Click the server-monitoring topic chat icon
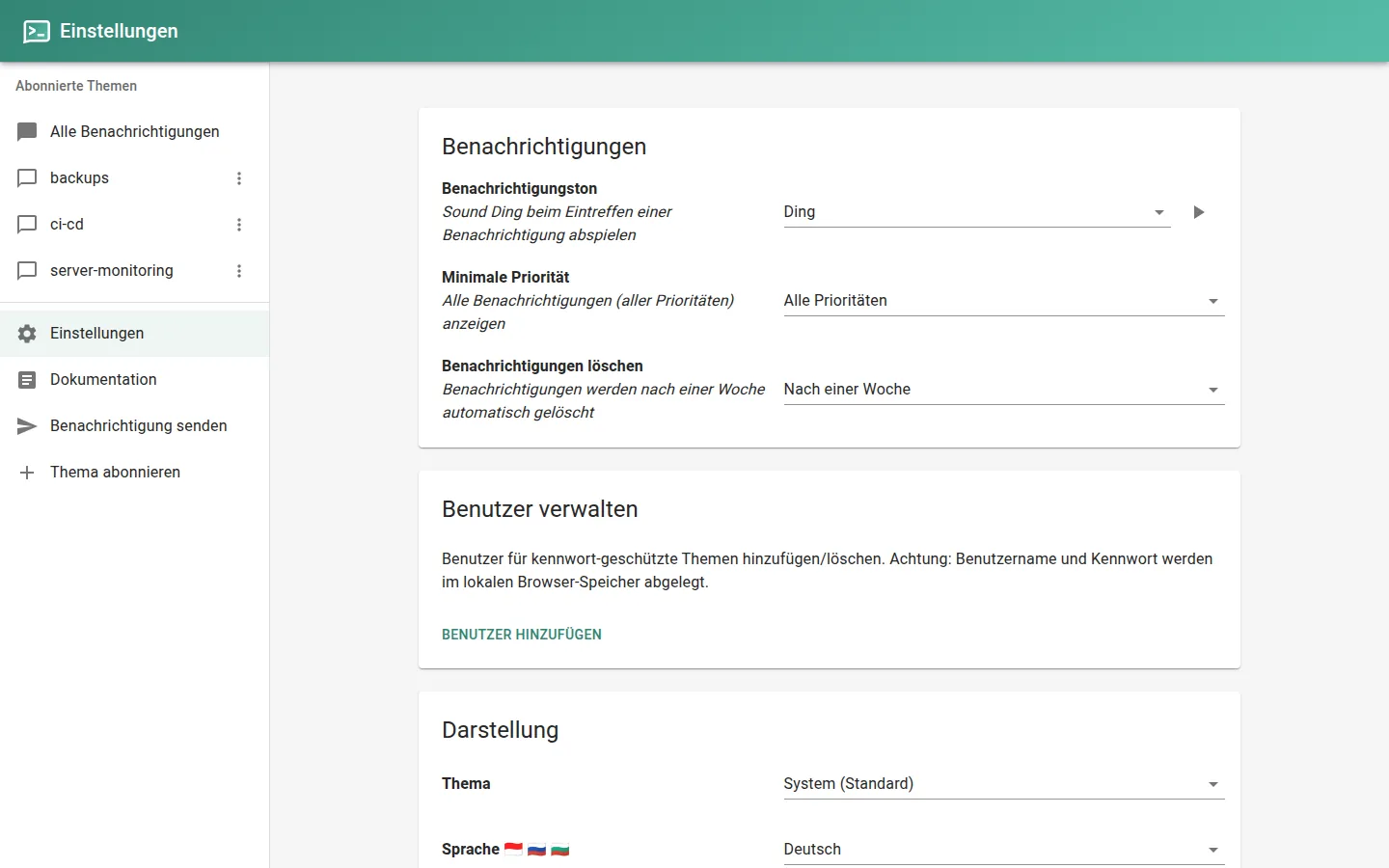The image size is (1389, 868). [x=27, y=270]
